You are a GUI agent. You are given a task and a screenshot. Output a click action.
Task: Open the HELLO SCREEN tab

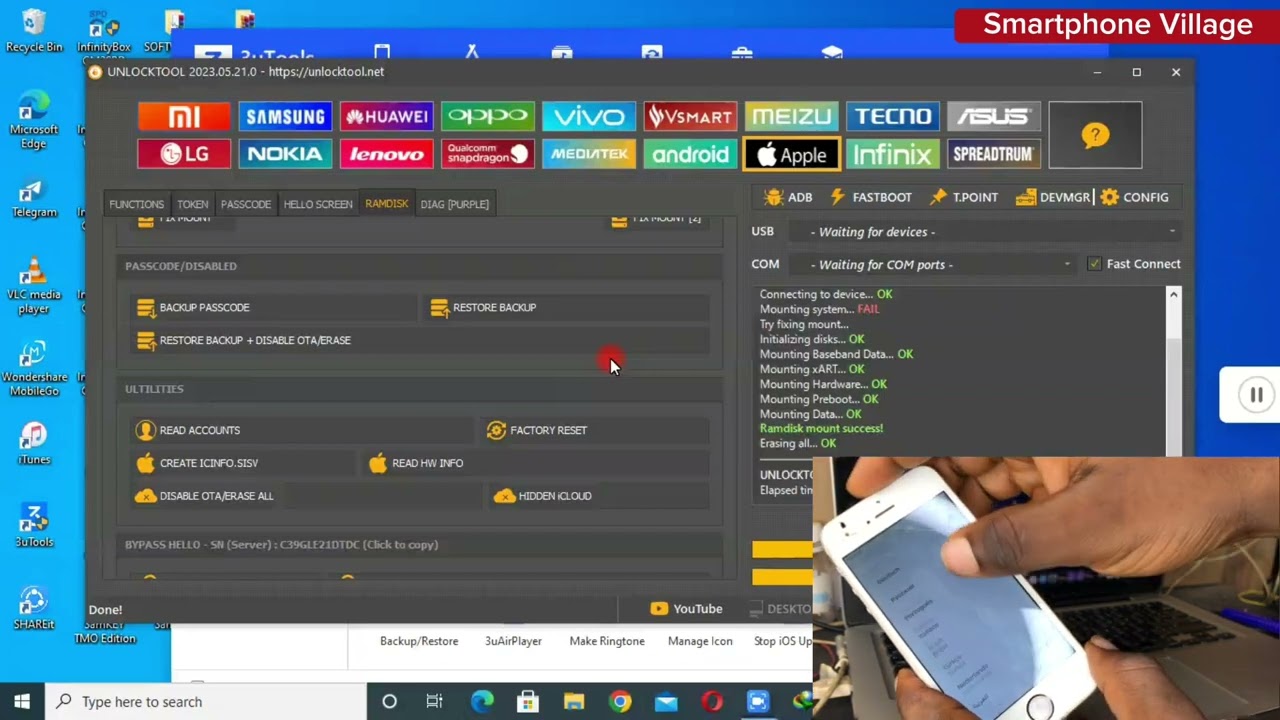coord(318,204)
